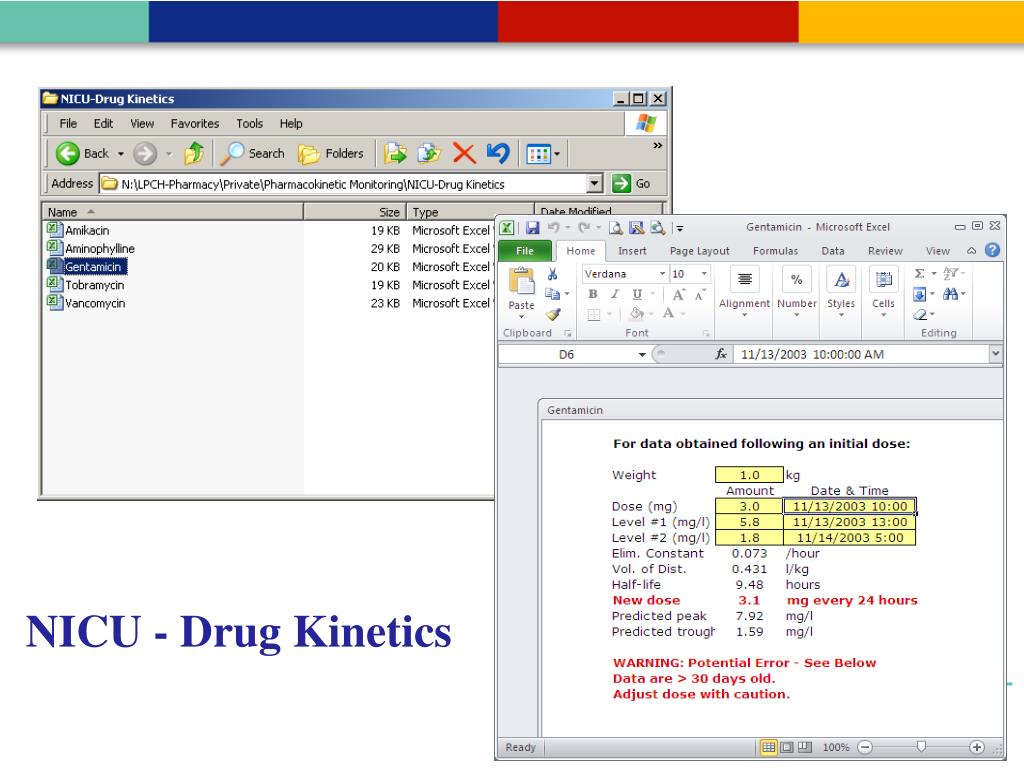Click Increase Font Size icon
Screen dimensions: 1024x768
click(x=679, y=295)
